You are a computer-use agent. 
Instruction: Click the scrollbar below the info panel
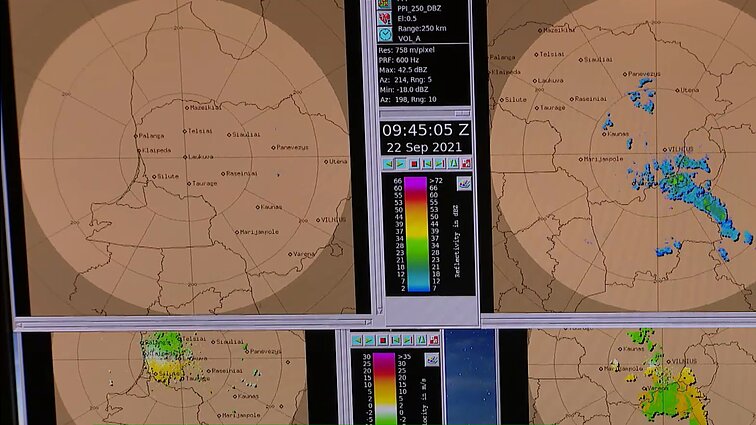424,113
